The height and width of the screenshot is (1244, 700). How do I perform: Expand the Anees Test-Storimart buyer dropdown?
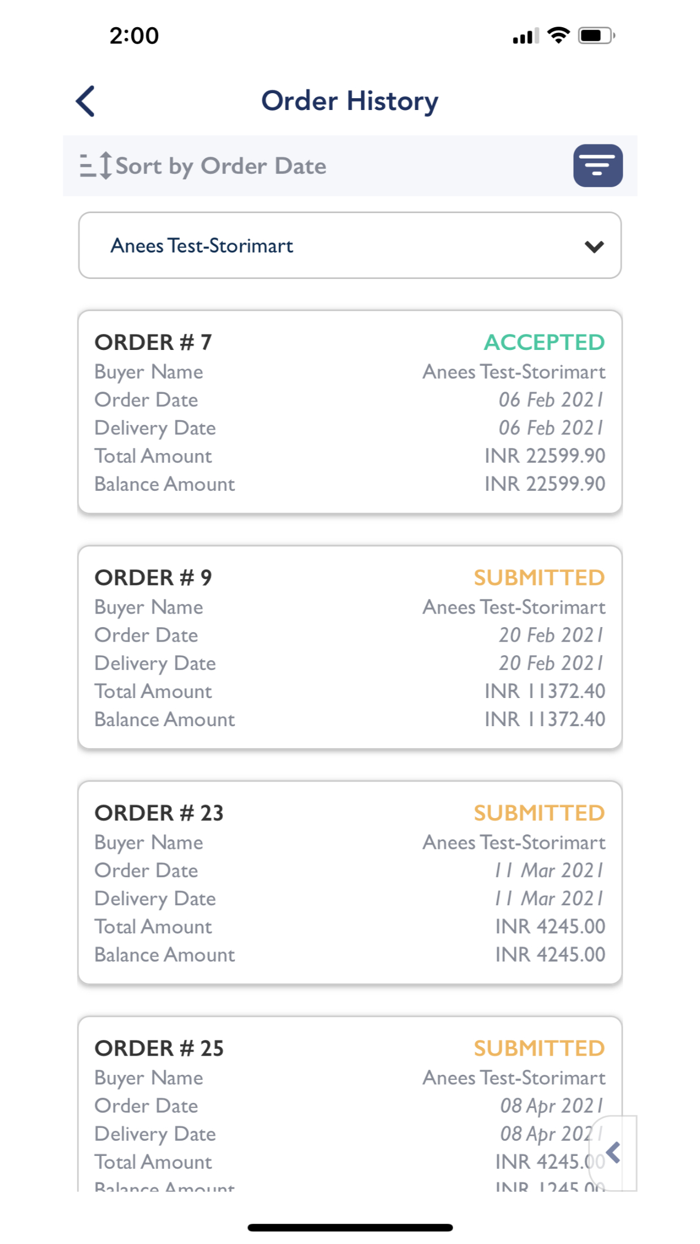(350, 245)
